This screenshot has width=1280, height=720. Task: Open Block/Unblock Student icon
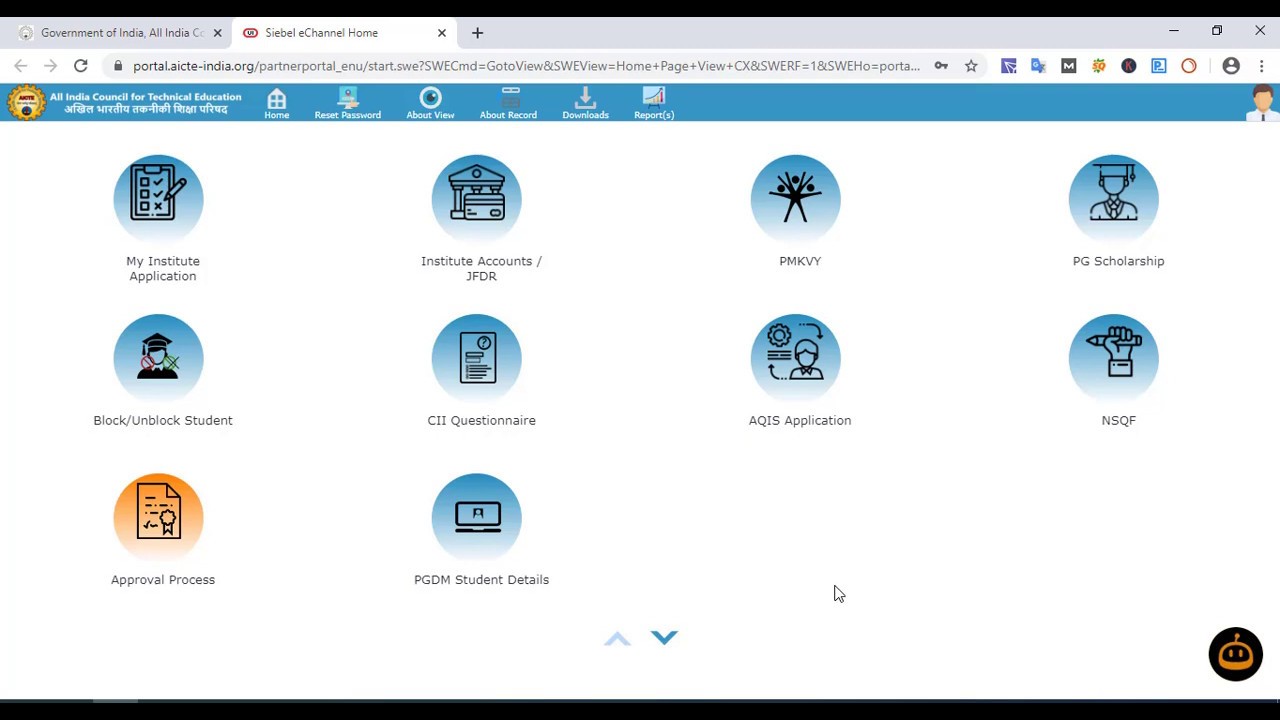point(158,358)
